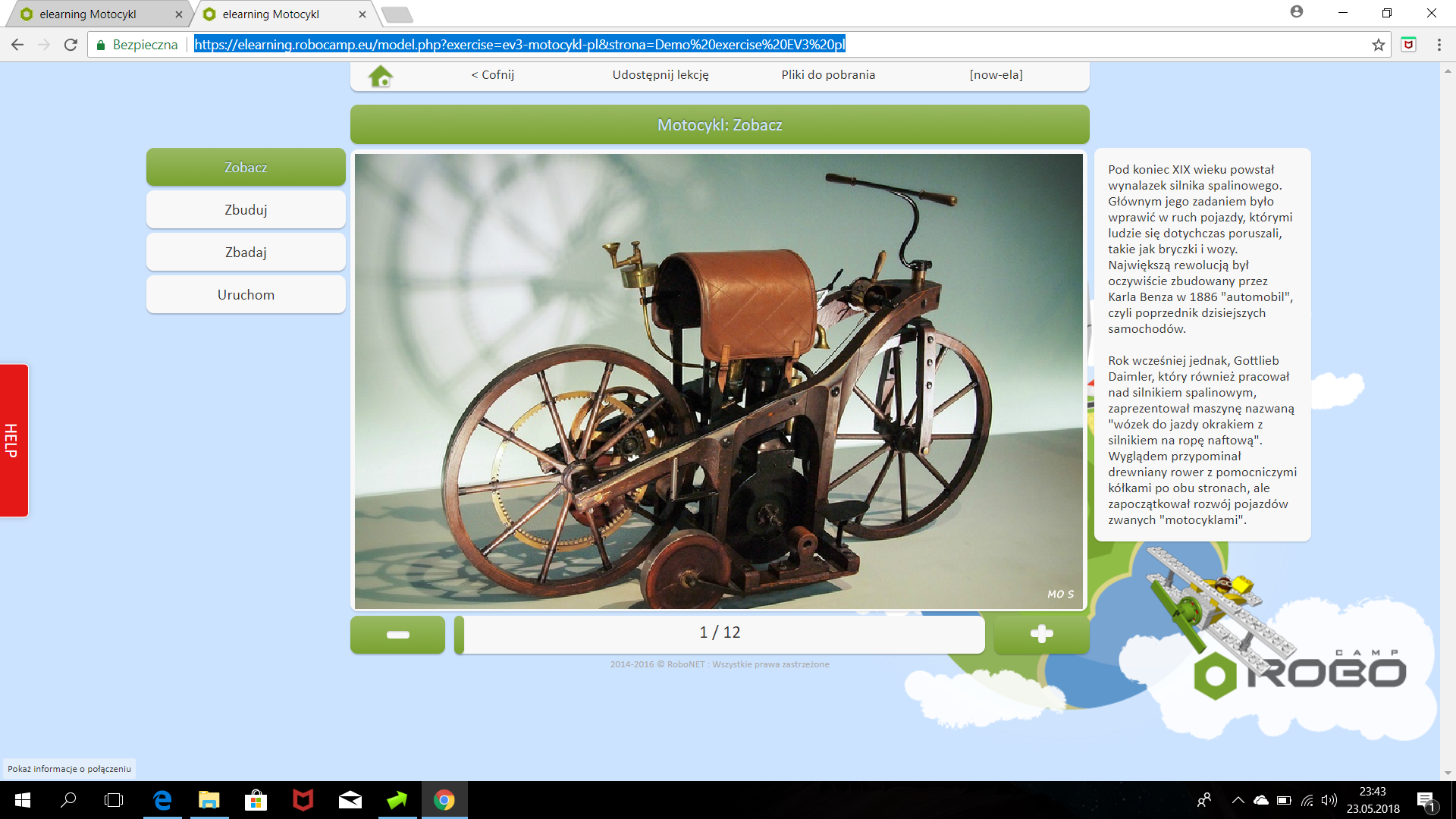Advance to next slide with plus button
This screenshot has height=819, width=1456.
1041,634
